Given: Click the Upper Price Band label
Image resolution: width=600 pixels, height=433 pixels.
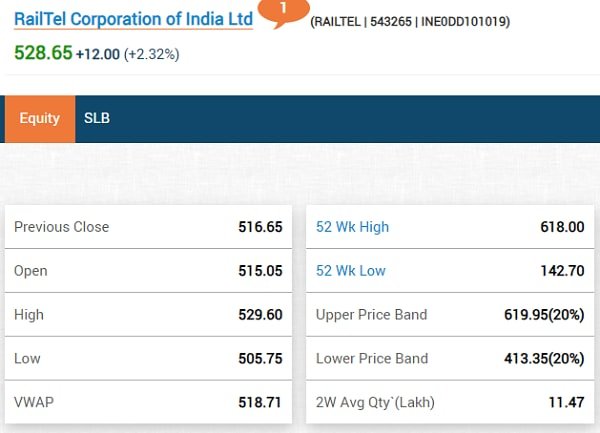Looking at the screenshot, I should [371, 315].
